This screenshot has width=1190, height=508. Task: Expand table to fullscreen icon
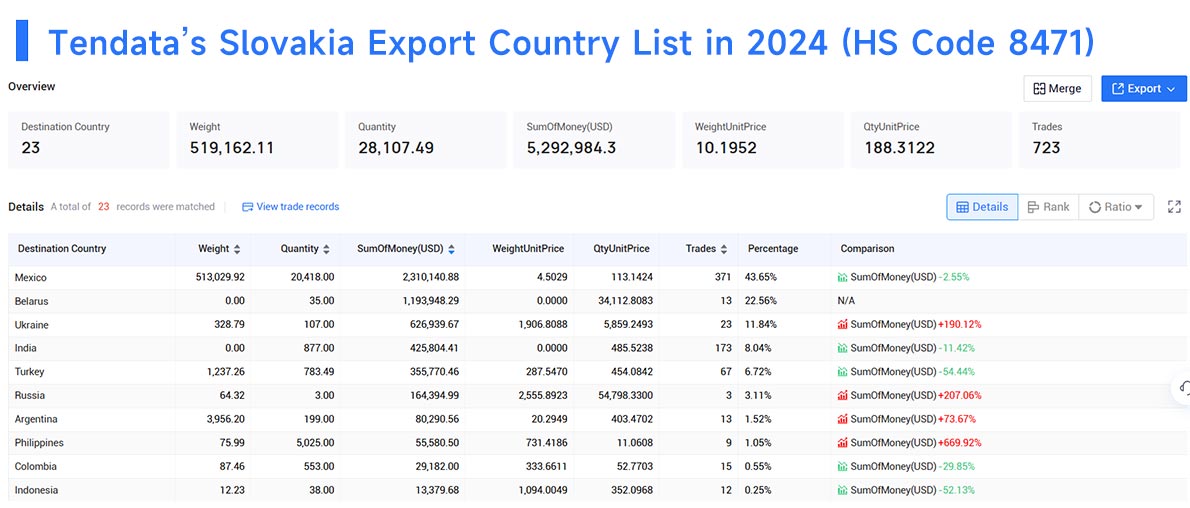(1174, 207)
